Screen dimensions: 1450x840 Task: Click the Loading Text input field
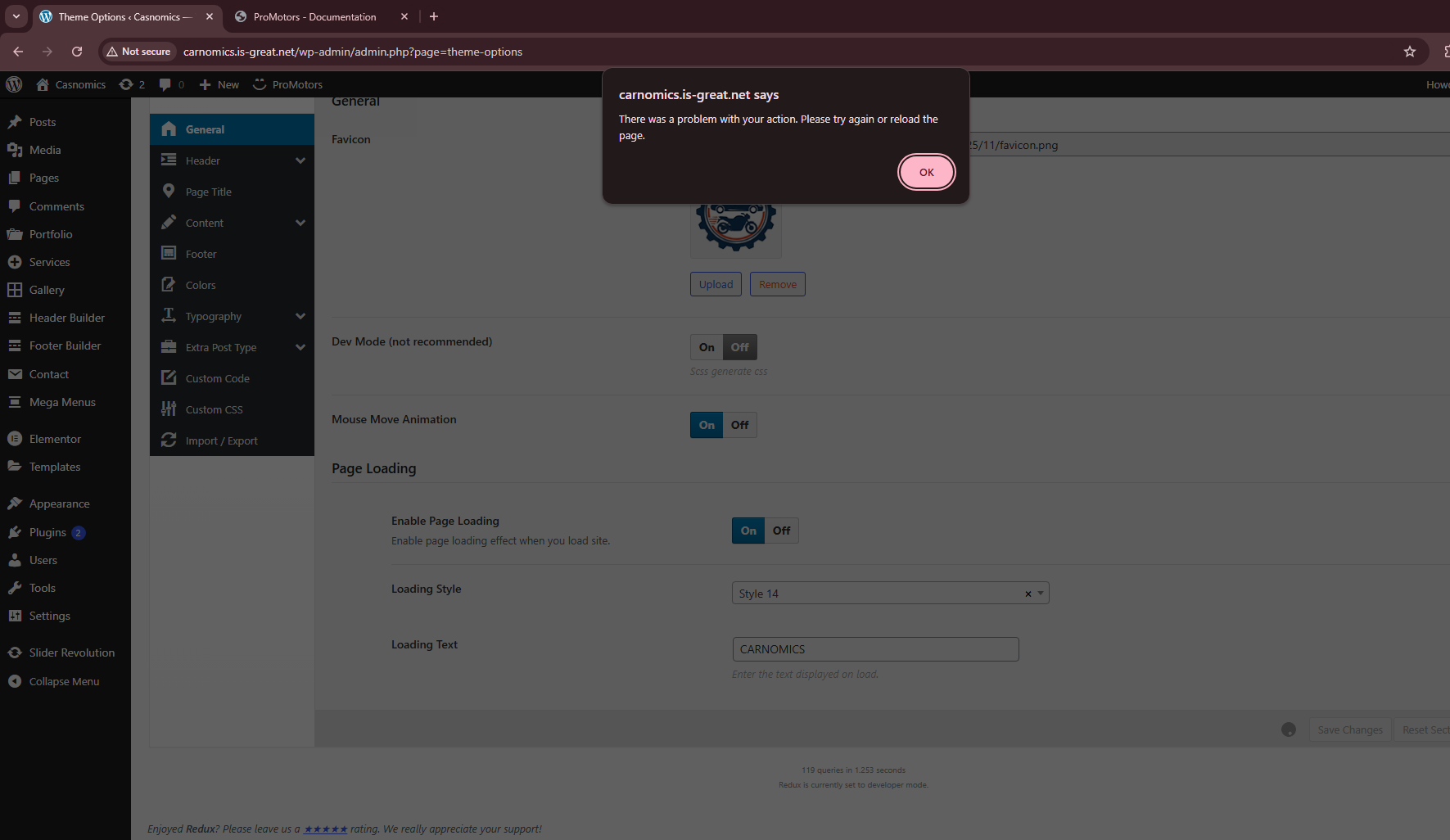[874, 649]
